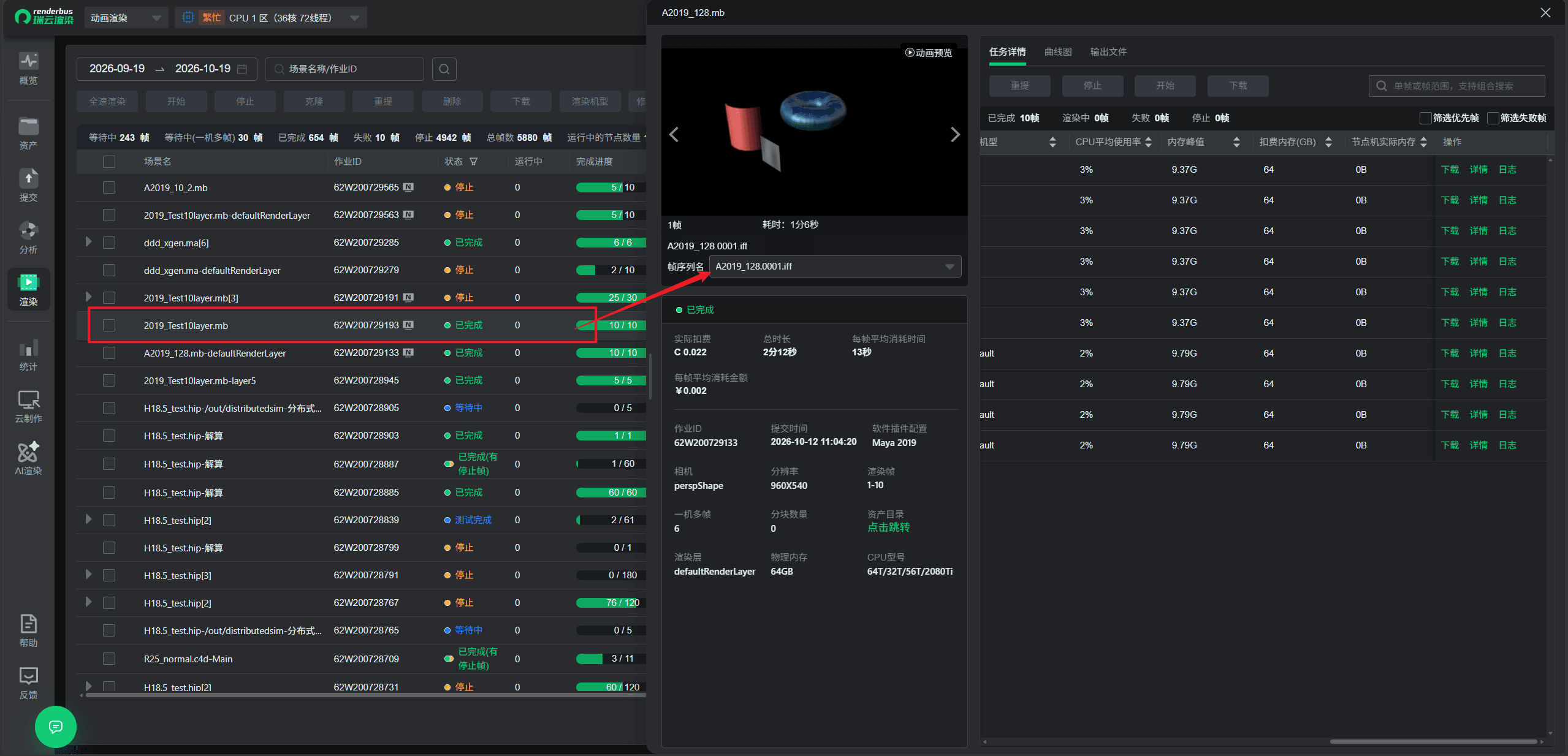Click the 状态 column filter funnel icon

tap(473, 162)
